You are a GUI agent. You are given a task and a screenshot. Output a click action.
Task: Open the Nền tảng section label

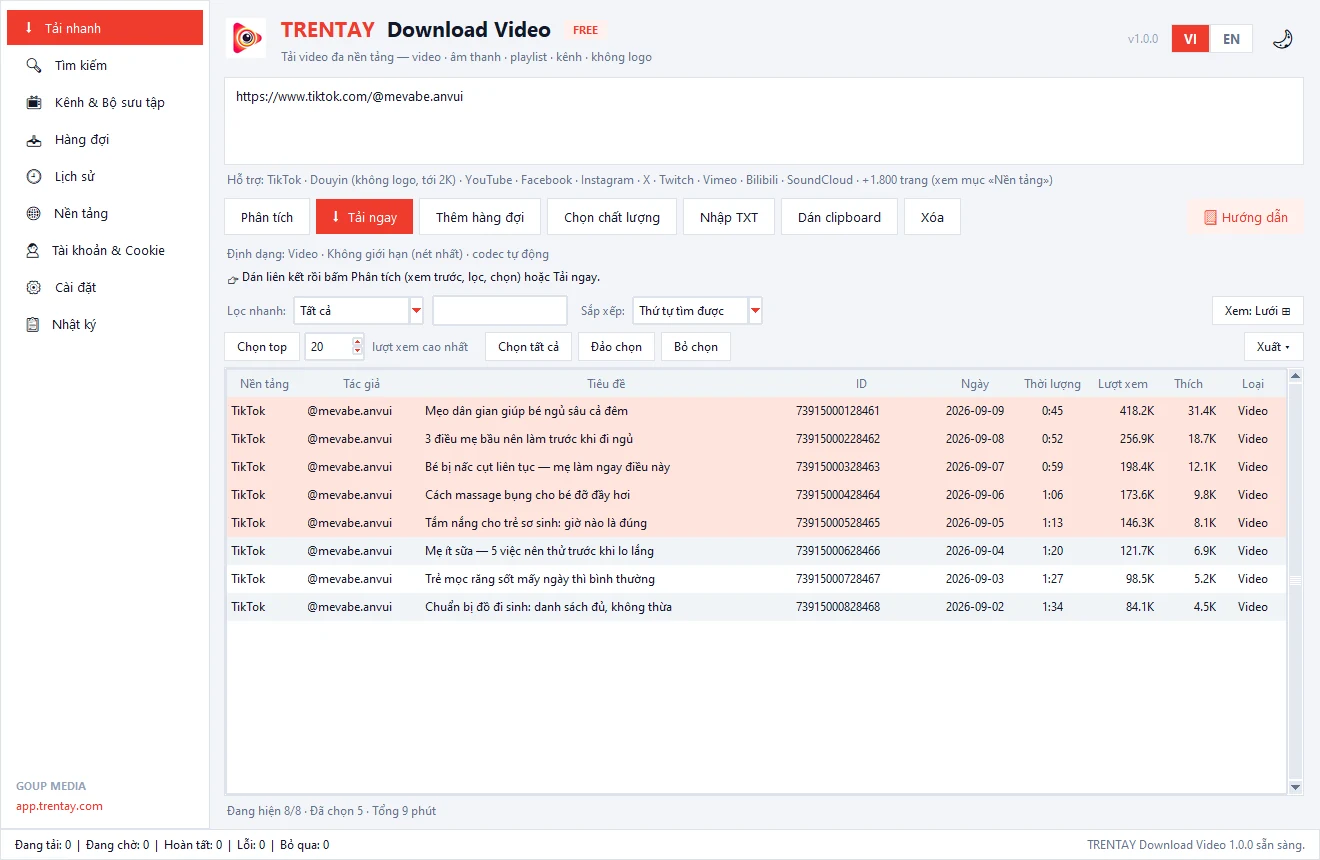(x=81, y=213)
